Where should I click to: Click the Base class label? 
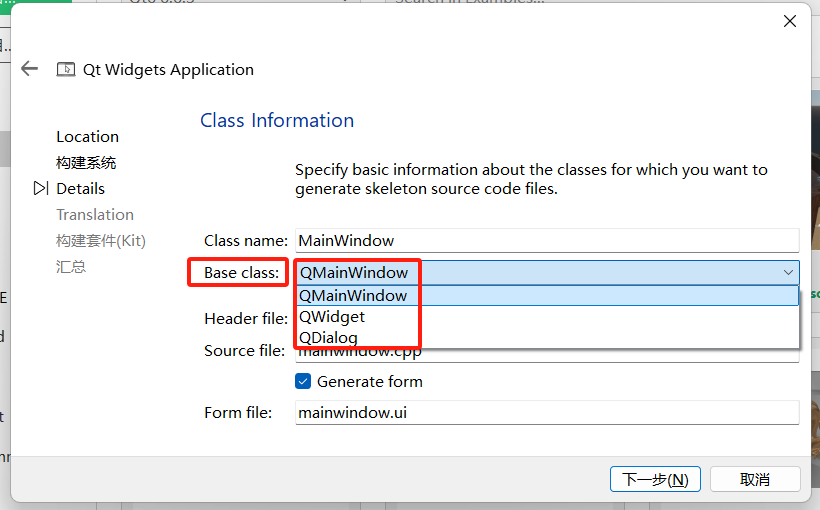pos(242,273)
